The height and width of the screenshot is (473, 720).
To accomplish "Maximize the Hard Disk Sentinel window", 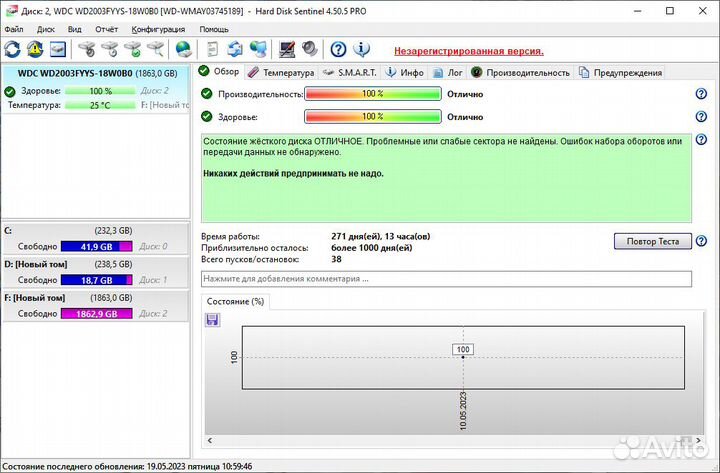I will (669, 11).
